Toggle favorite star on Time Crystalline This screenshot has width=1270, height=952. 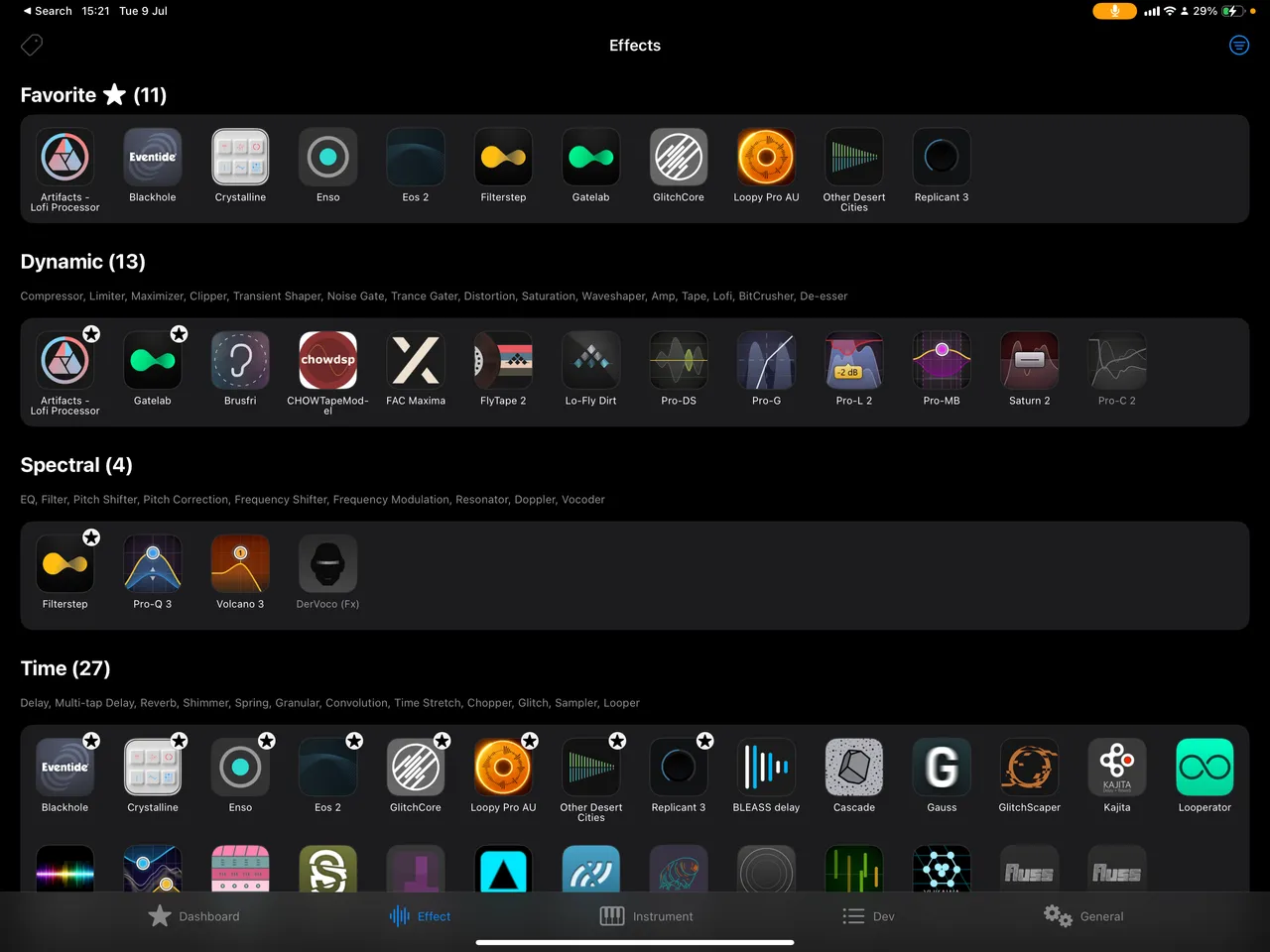pyautogui.click(x=179, y=741)
